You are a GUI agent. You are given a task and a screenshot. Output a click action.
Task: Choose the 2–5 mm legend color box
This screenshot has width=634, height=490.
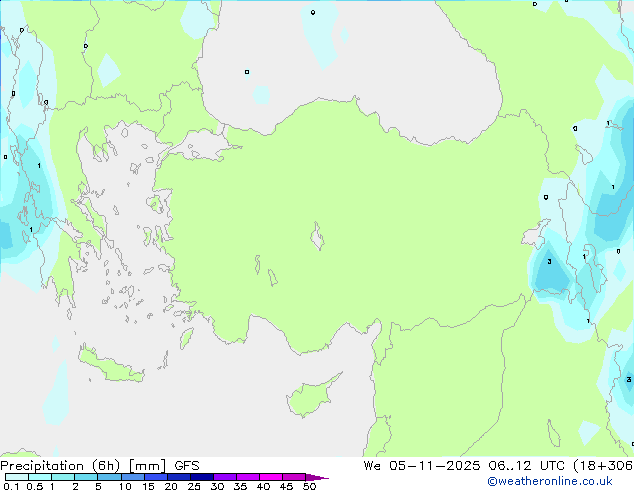(x=86, y=477)
